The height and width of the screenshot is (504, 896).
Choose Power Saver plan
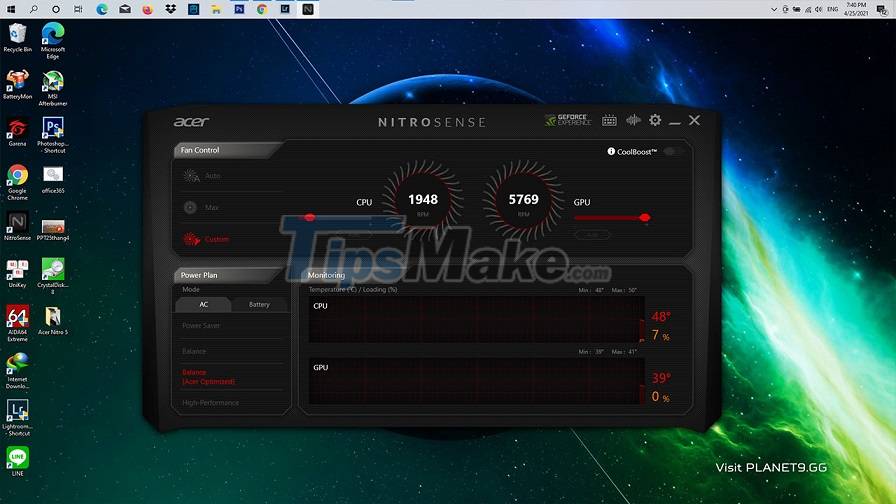(201, 325)
